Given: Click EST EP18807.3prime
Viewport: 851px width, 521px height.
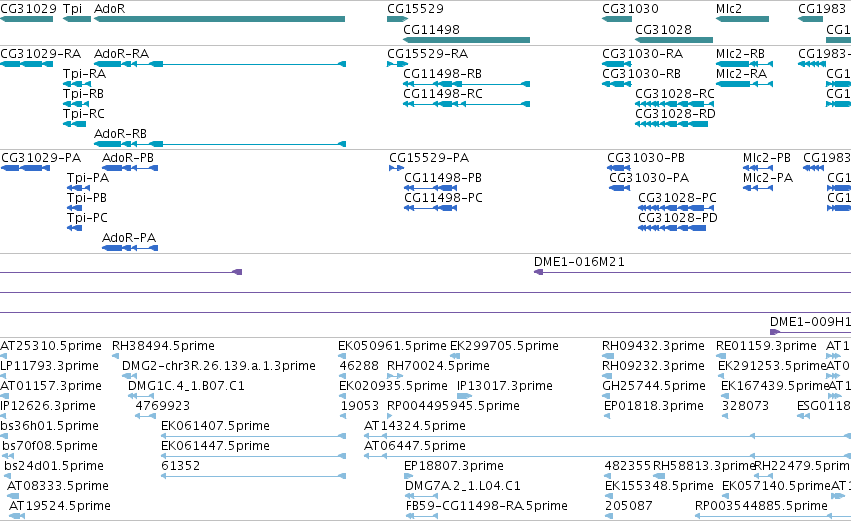Looking at the screenshot, I should (408, 476).
